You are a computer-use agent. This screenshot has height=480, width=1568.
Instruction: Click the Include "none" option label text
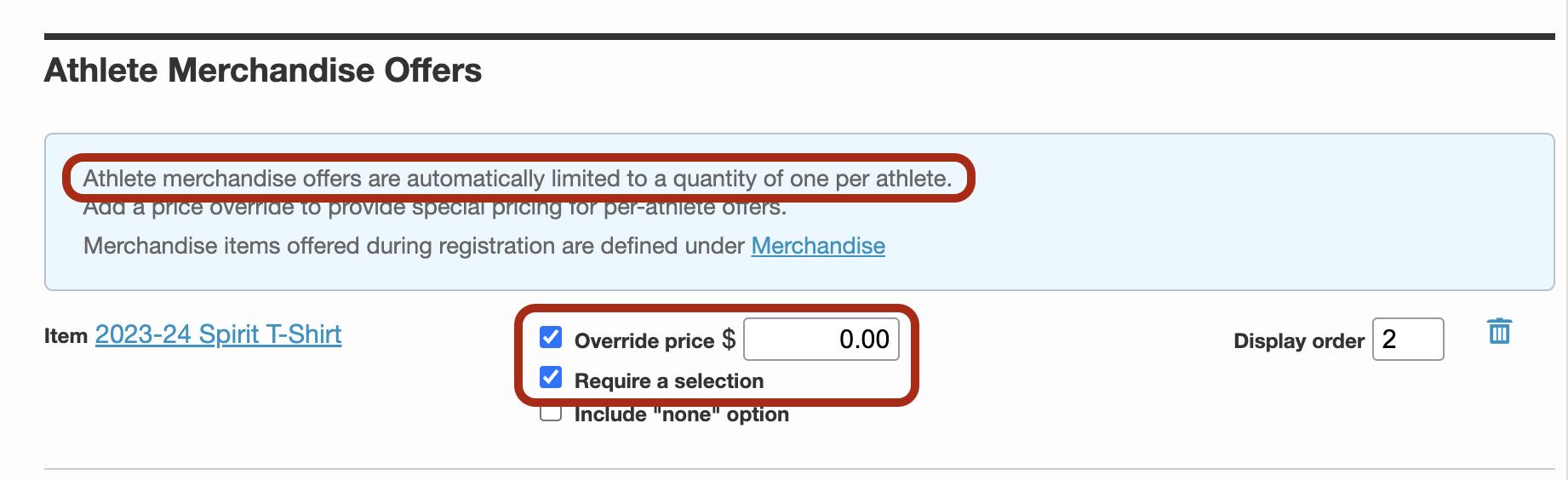tap(682, 414)
